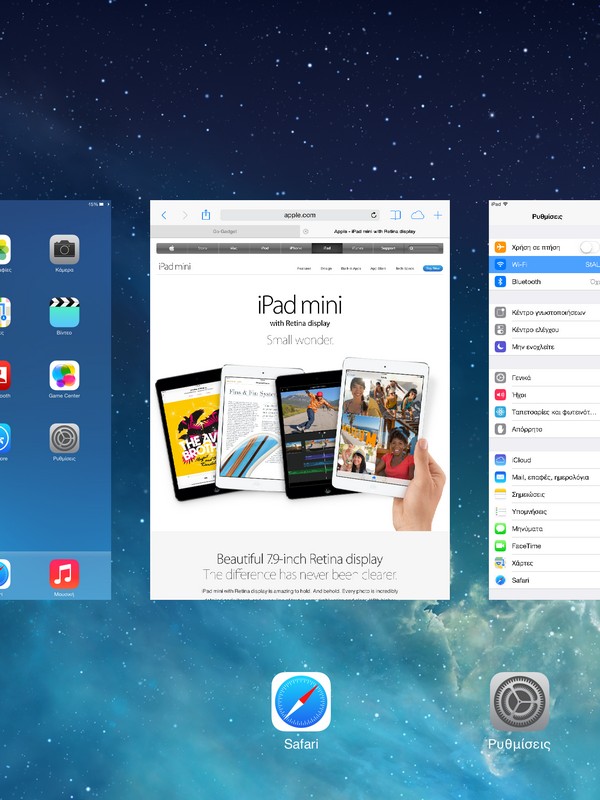
Task: Reload the apple.com page
Action: pyautogui.click(x=373, y=215)
